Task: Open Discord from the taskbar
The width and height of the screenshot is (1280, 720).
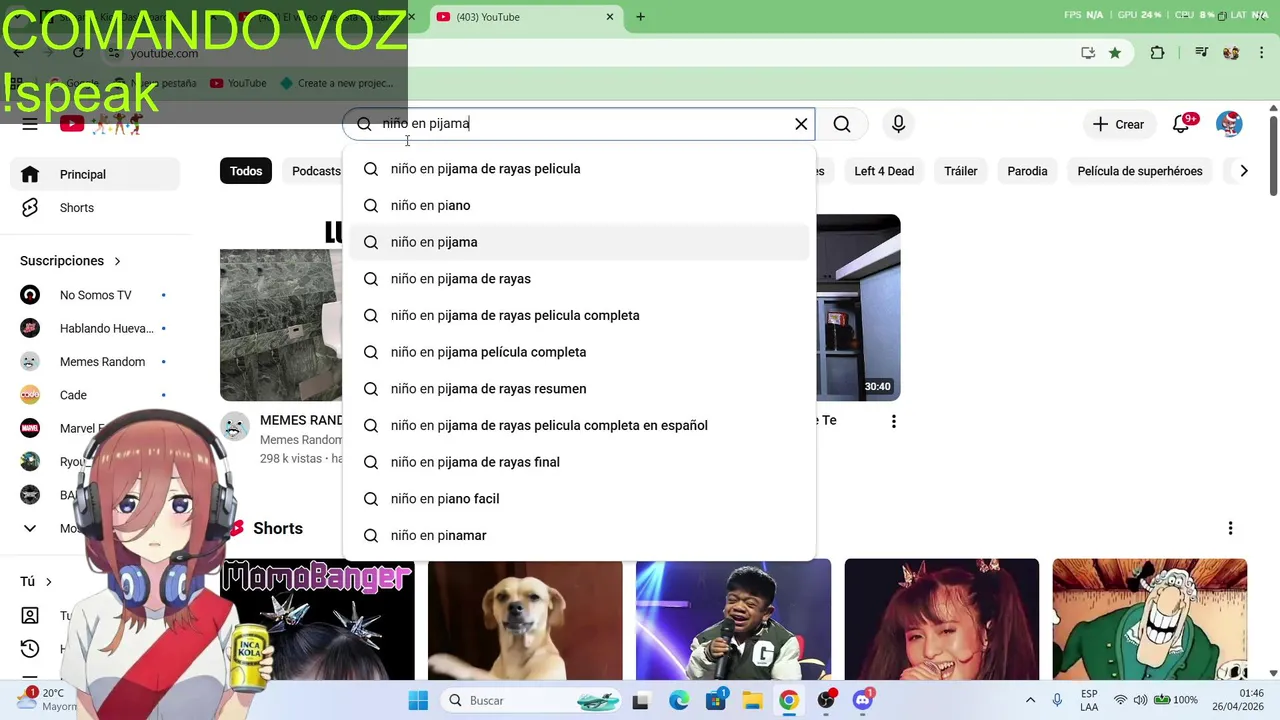Action: coord(862,701)
